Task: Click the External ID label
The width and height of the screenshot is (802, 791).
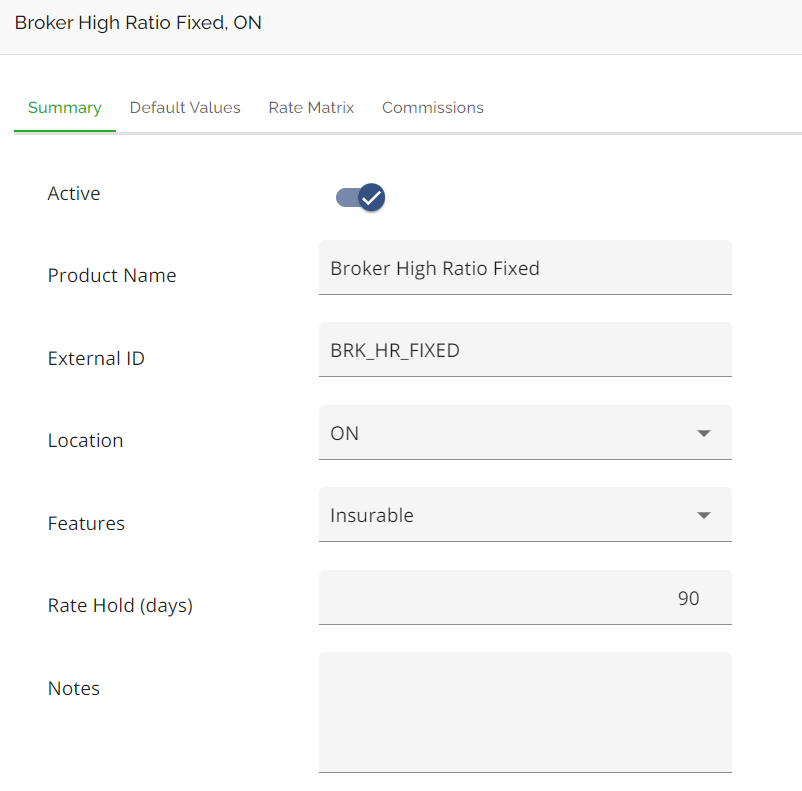Action: click(96, 358)
